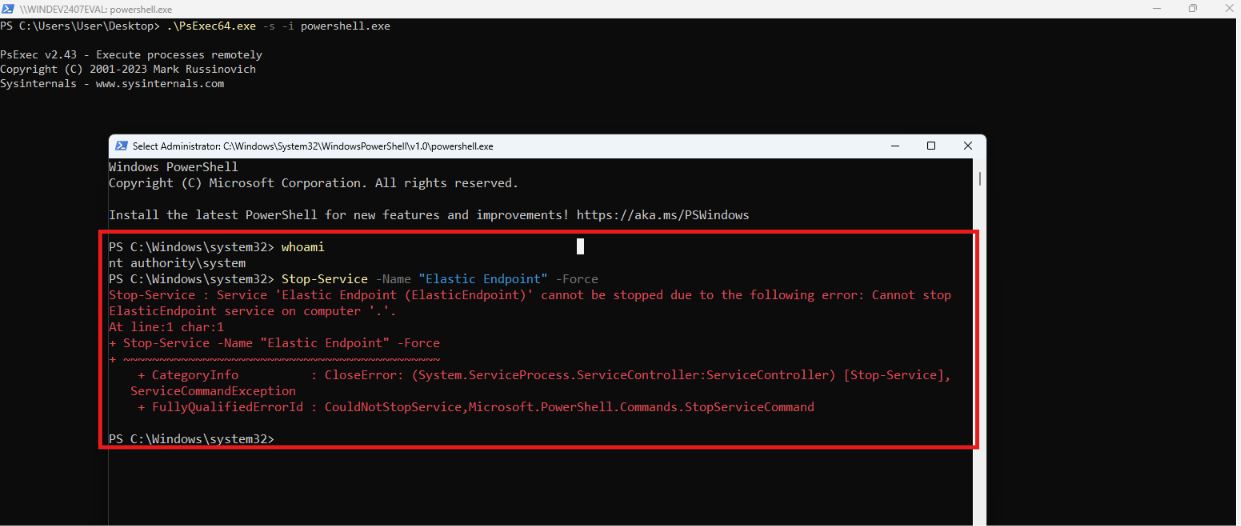
Task: Click the red '+ Stop-Service -Name' echo line
Action: coord(273,343)
